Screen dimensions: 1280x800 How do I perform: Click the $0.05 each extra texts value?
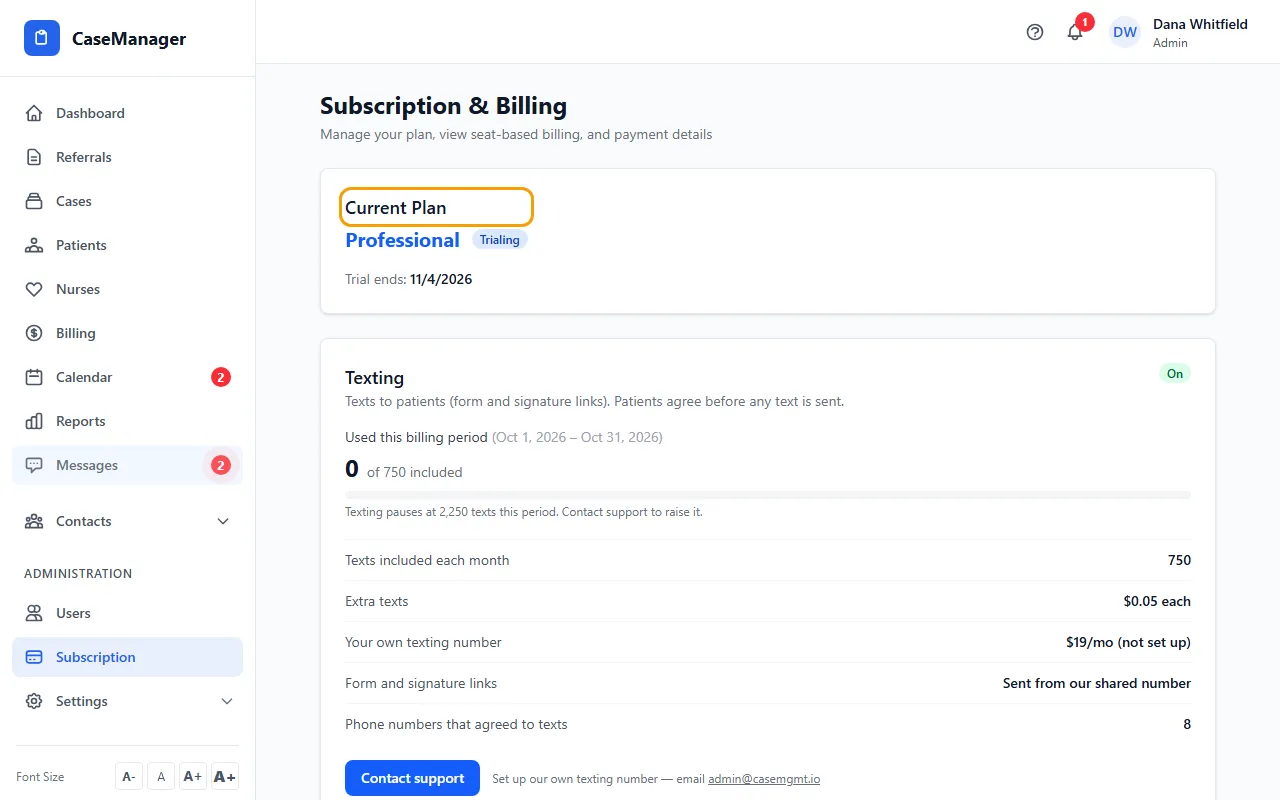(x=1157, y=601)
